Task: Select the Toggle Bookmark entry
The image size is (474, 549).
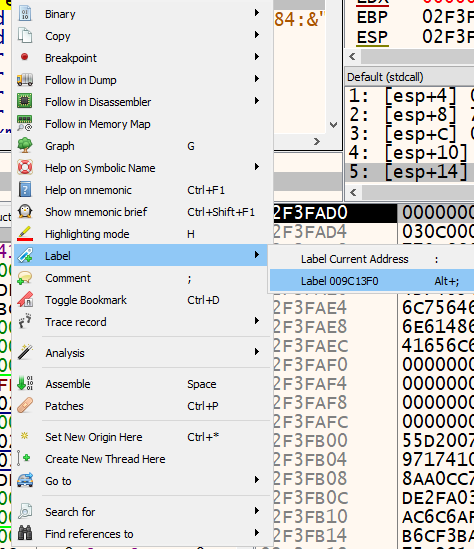Action: 142,300
